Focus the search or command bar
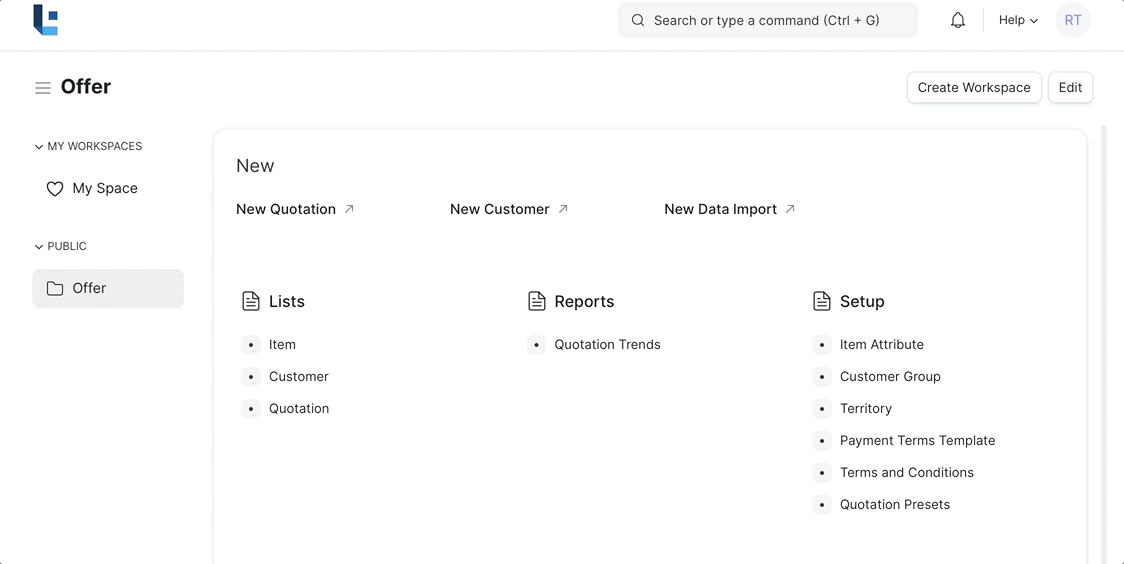This screenshot has width=1124, height=564. [x=767, y=20]
